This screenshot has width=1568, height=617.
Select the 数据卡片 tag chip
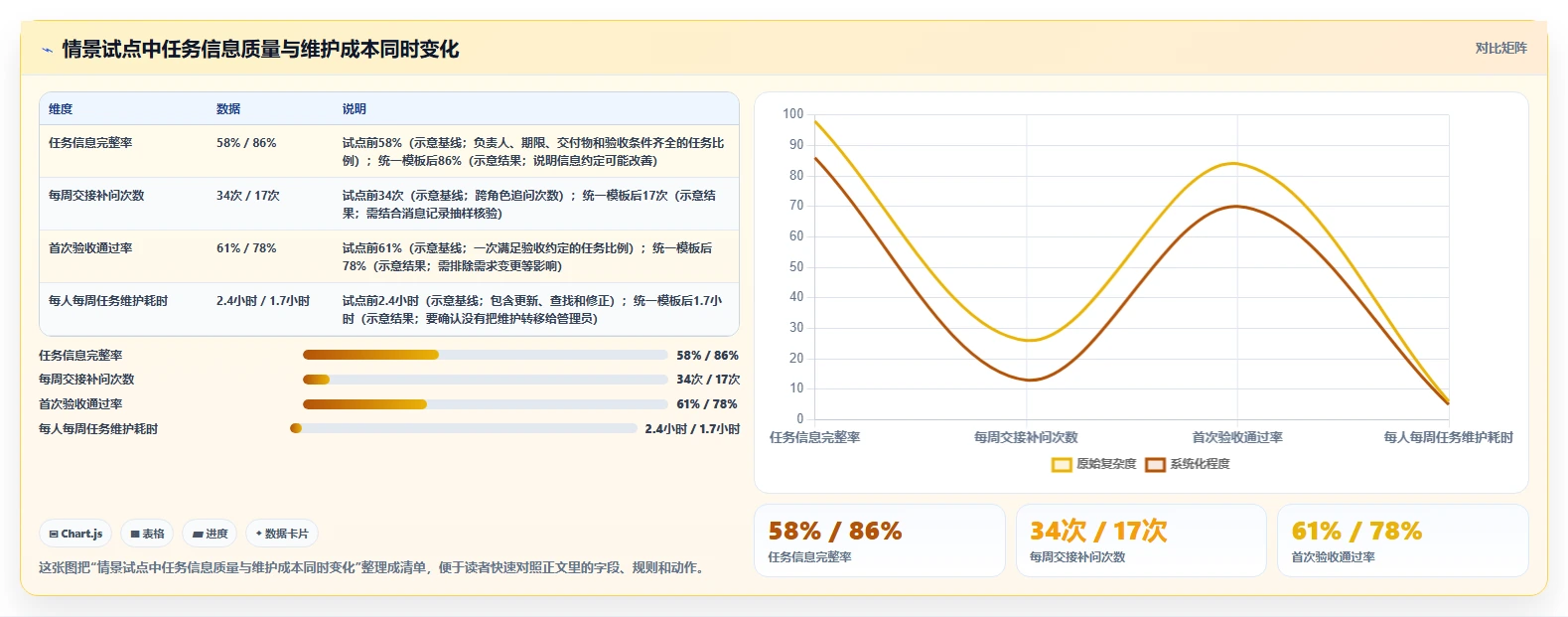282,534
